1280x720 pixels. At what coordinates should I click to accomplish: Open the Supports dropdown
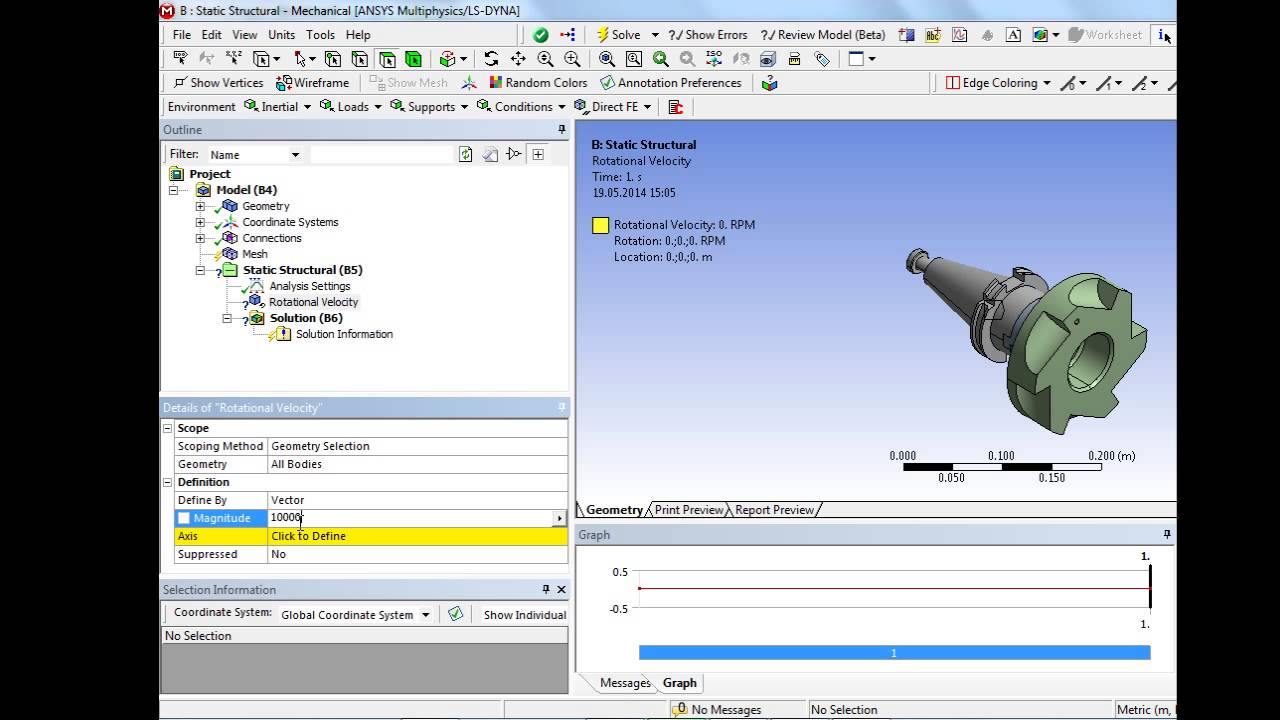[428, 107]
